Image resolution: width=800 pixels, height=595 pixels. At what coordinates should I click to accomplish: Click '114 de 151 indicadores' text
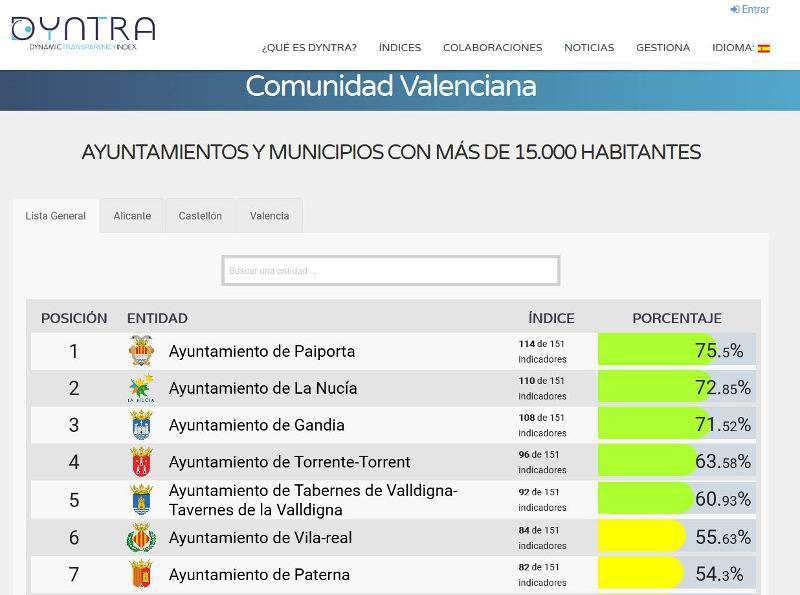coord(542,351)
